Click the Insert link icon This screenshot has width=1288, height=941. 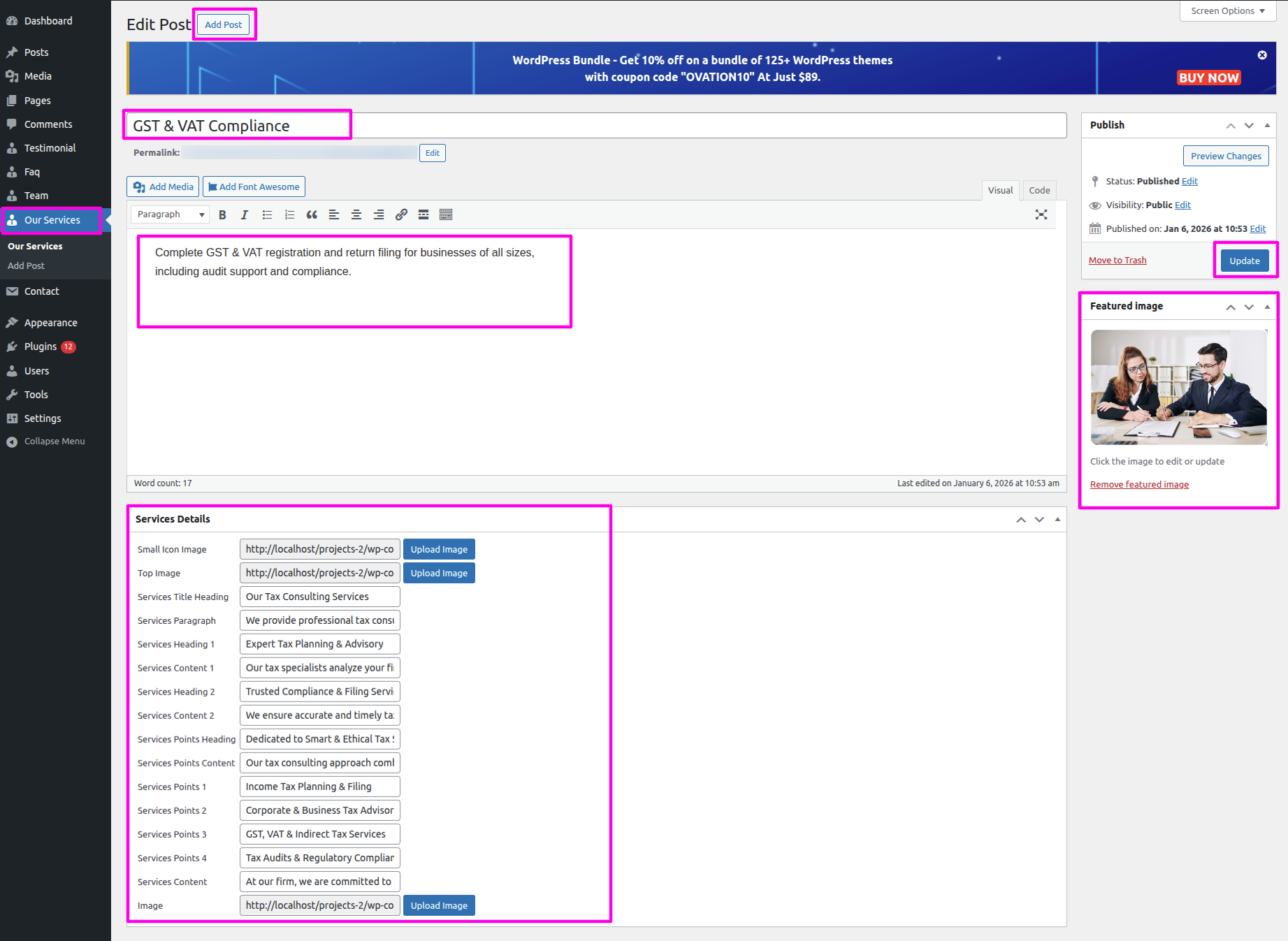[401, 215]
